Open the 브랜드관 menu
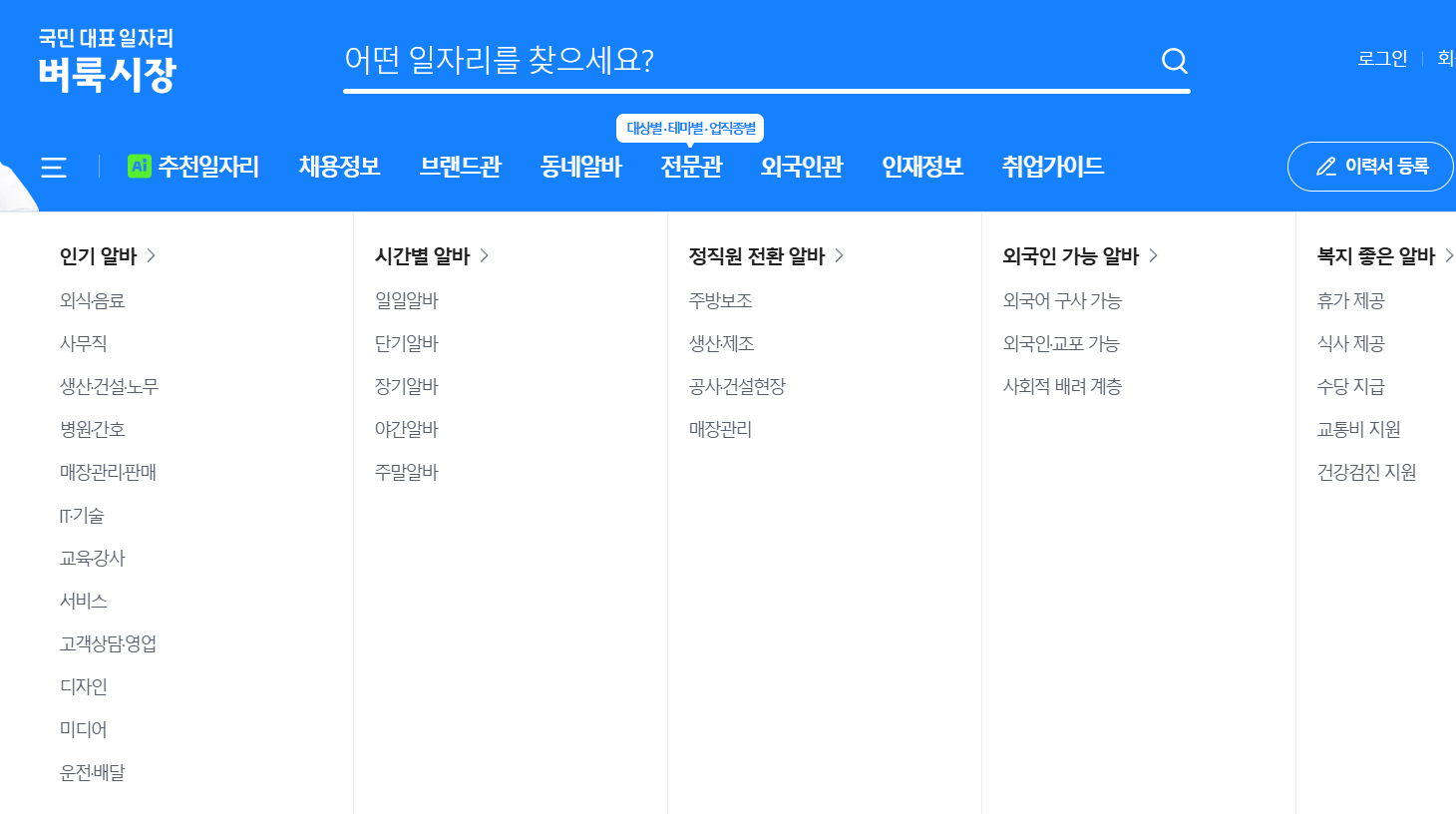1456x832 pixels. point(460,167)
